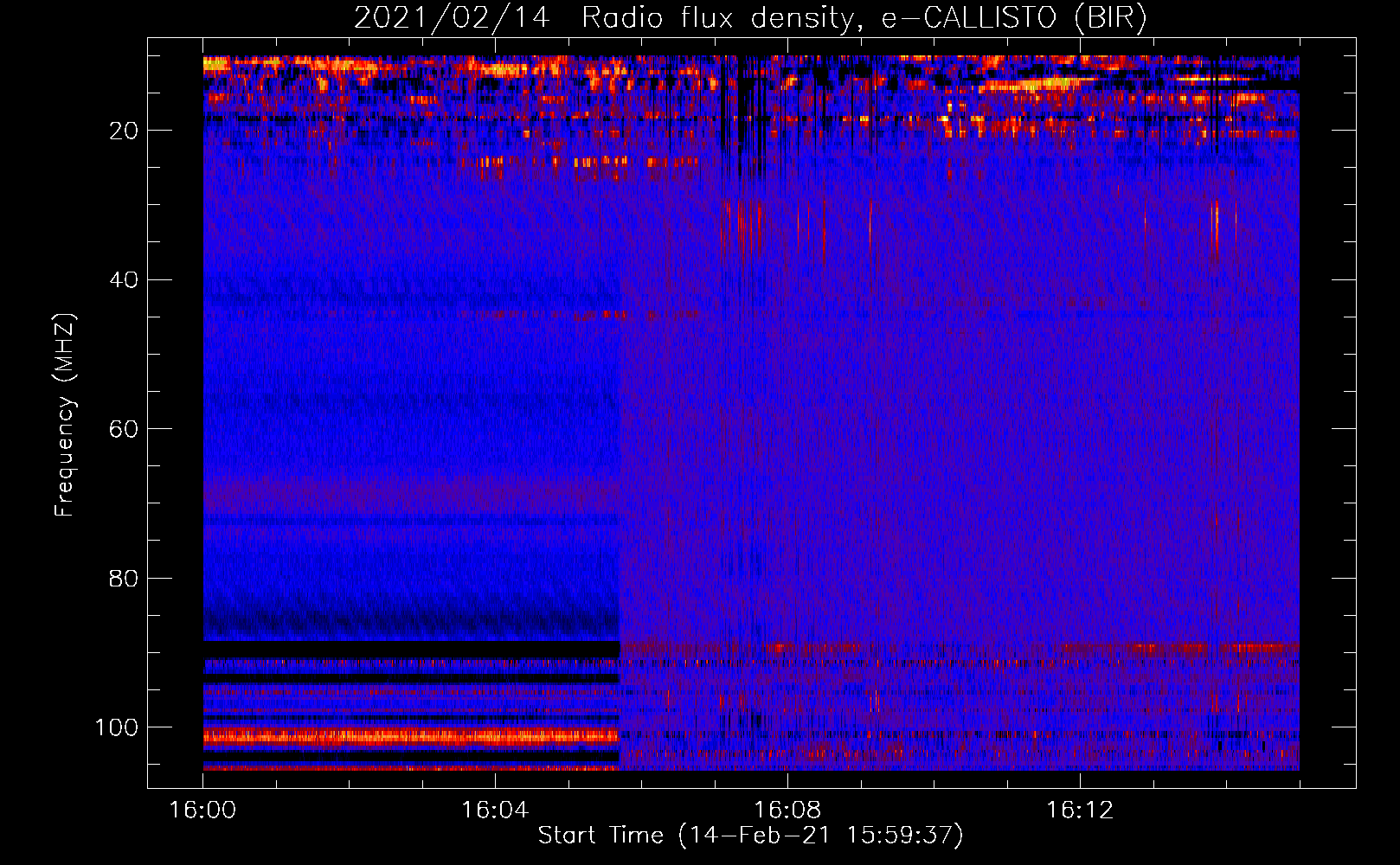
Task: Click the 16:12 time tick label
Action: 1080,811
